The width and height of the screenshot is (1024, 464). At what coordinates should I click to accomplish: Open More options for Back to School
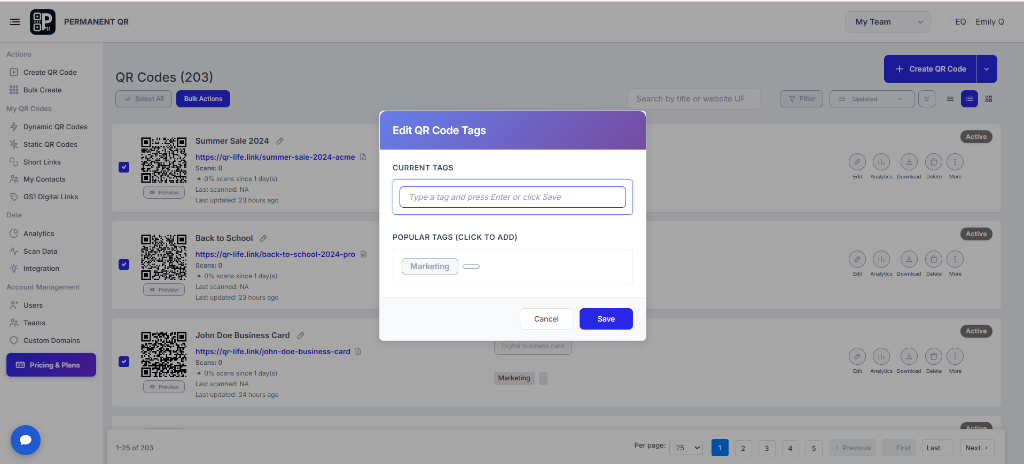pyautogui.click(x=955, y=259)
